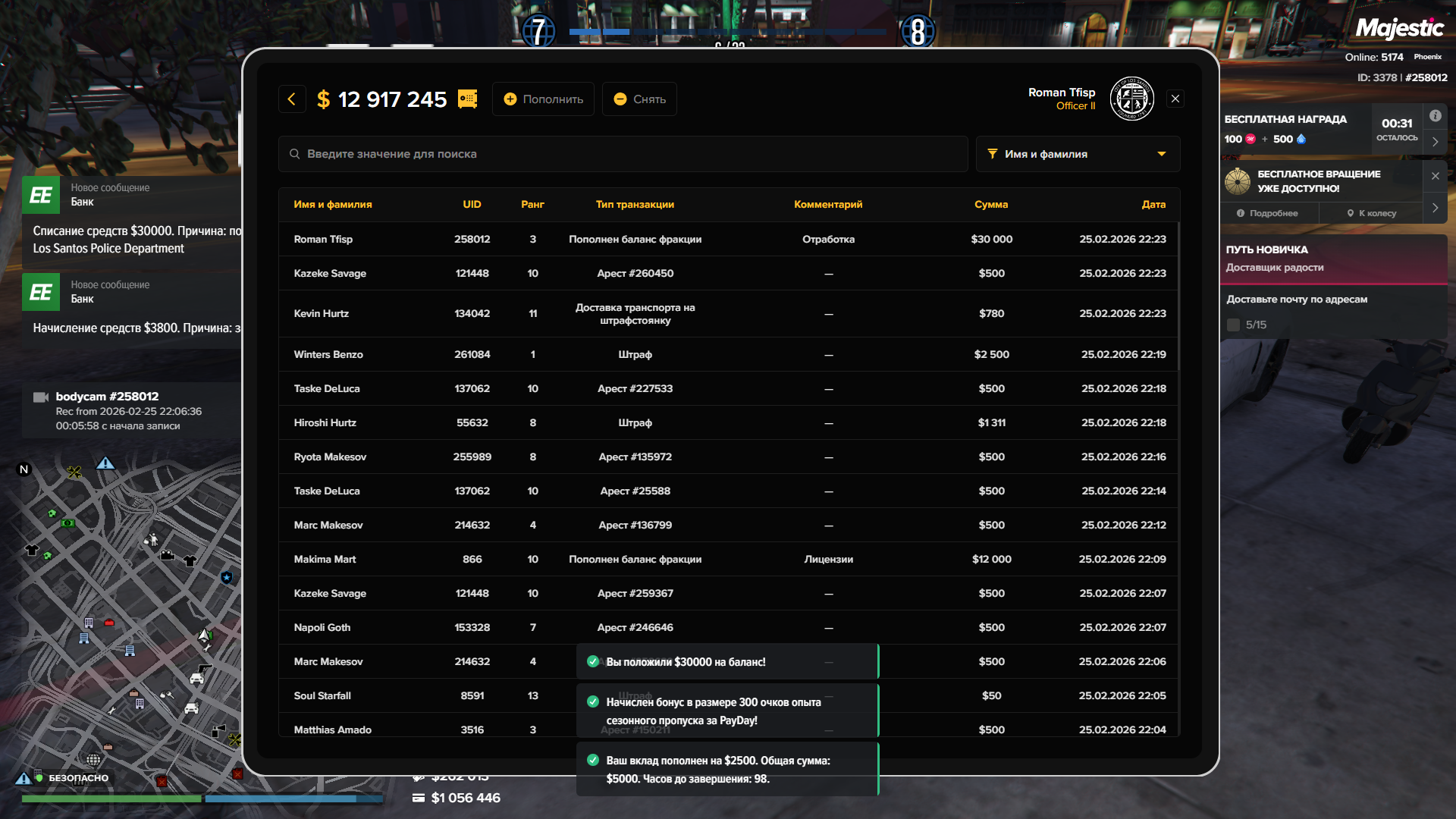Screen dimensions: 1456x819
Task: Dismiss the free spin notification
Action: 1435,176
